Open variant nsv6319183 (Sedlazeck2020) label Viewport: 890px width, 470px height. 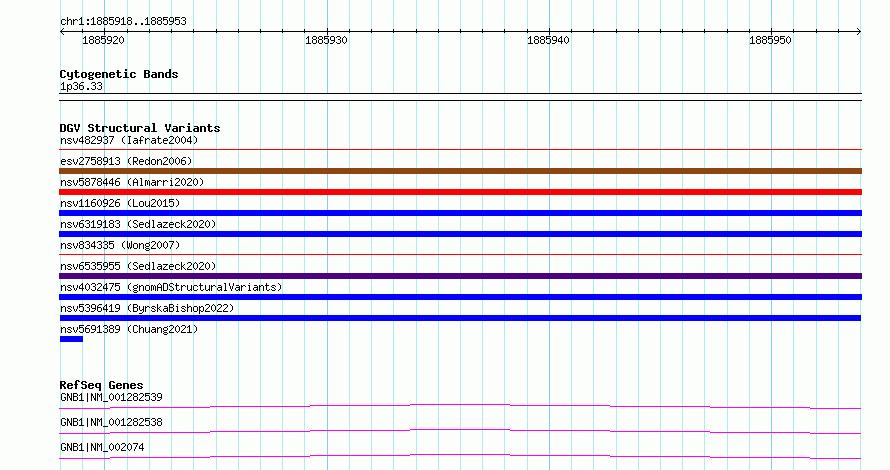click(138, 224)
